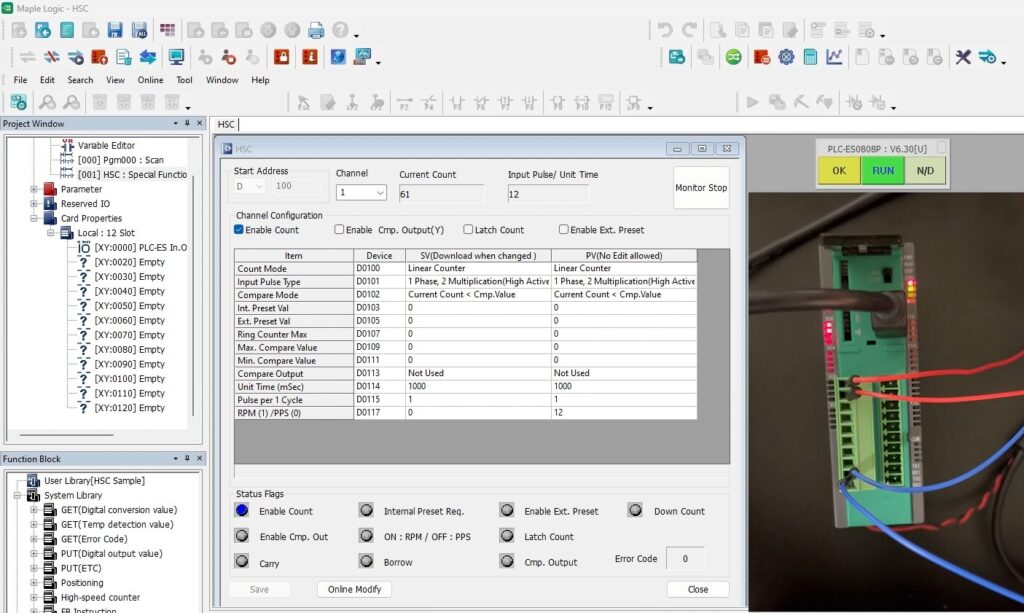Click the Online Modify button

pyautogui.click(x=355, y=589)
